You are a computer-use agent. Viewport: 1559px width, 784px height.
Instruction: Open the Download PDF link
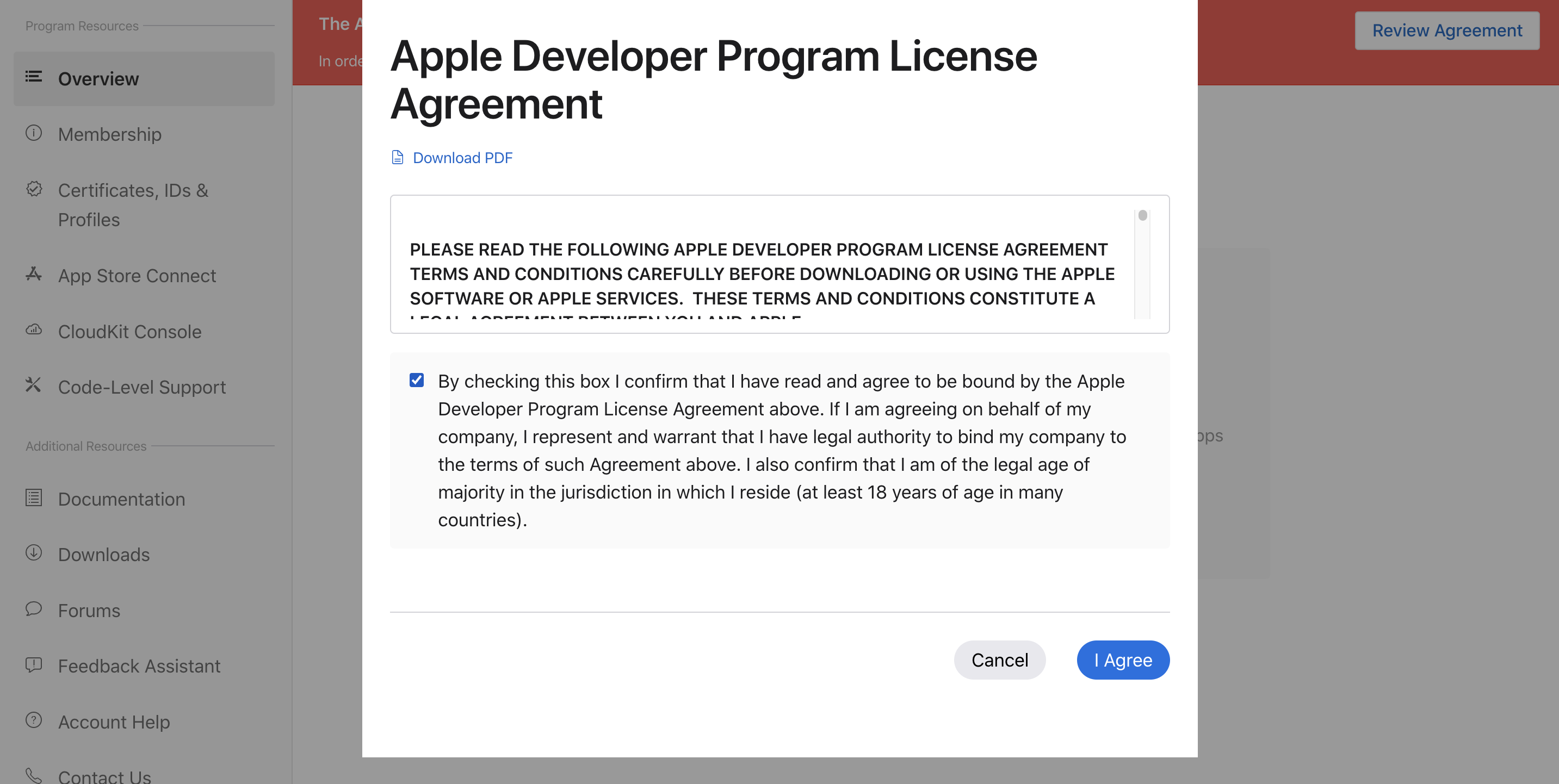[x=462, y=157]
